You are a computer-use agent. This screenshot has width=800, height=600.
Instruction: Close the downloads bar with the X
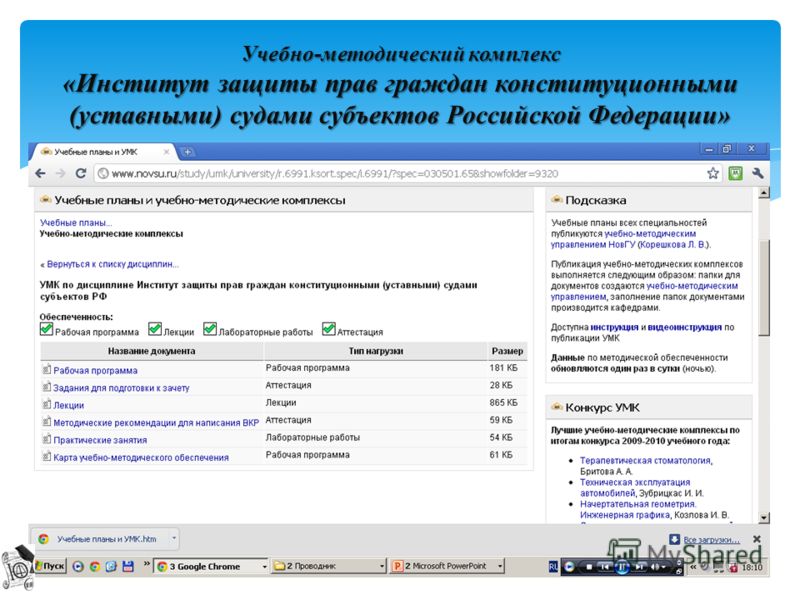tap(757, 539)
